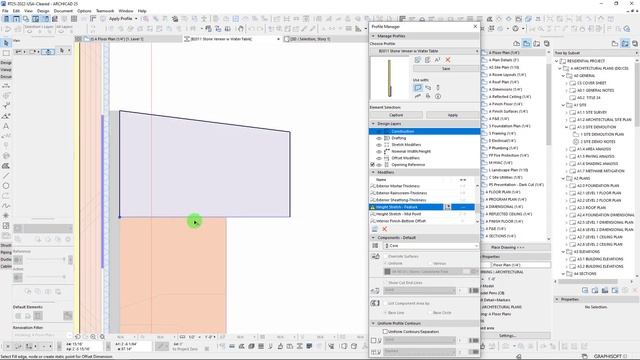Collapse the Design Layers section
The height and width of the screenshot is (360, 640).
click(x=373, y=123)
